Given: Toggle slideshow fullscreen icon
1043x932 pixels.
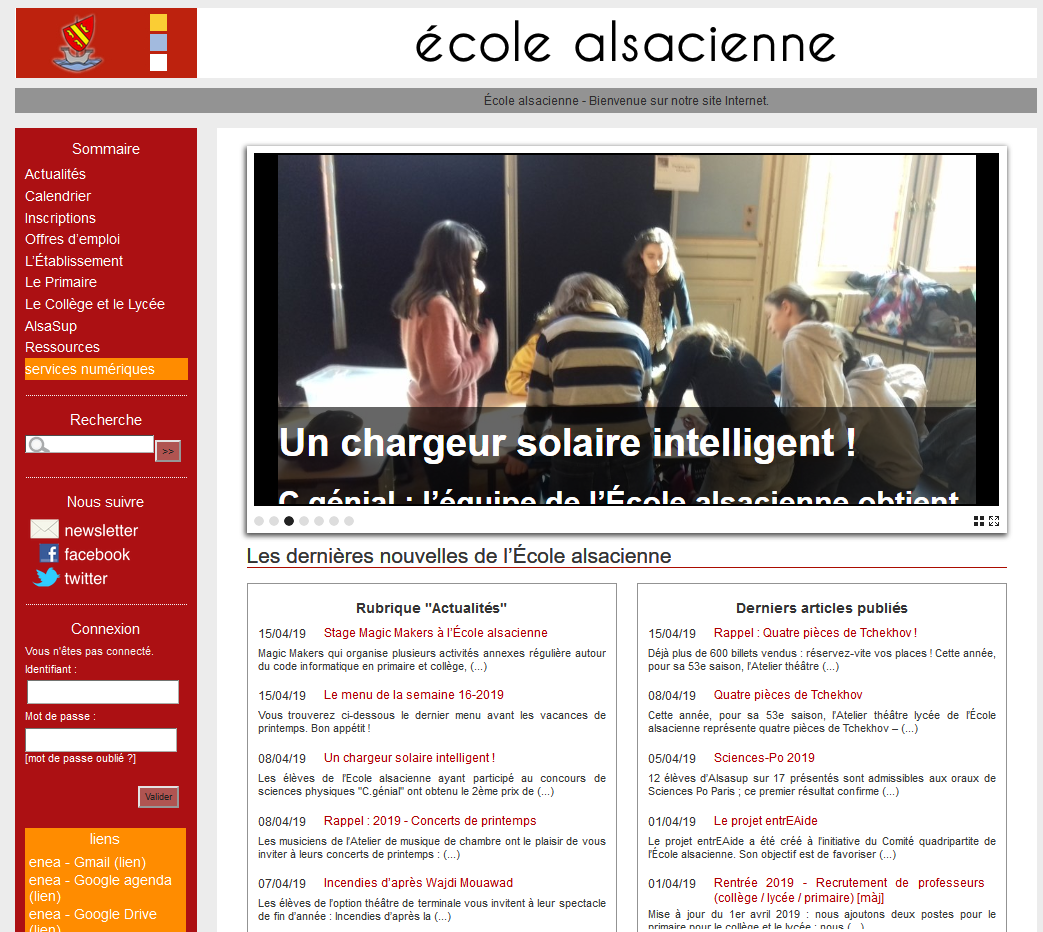Looking at the screenshot, I should tap(994, 521).
